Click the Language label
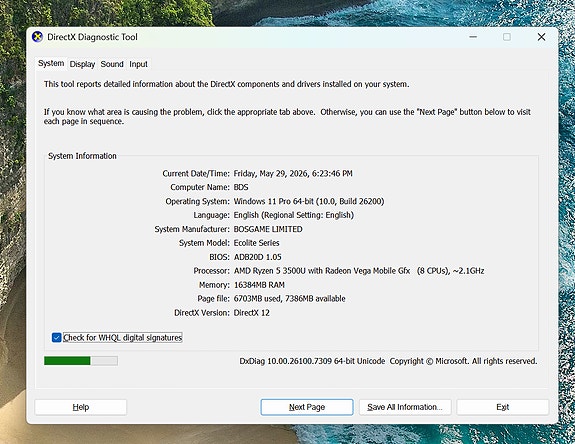Image resolution: width=575 pixels, height=444 pixels. pos(212,215)
